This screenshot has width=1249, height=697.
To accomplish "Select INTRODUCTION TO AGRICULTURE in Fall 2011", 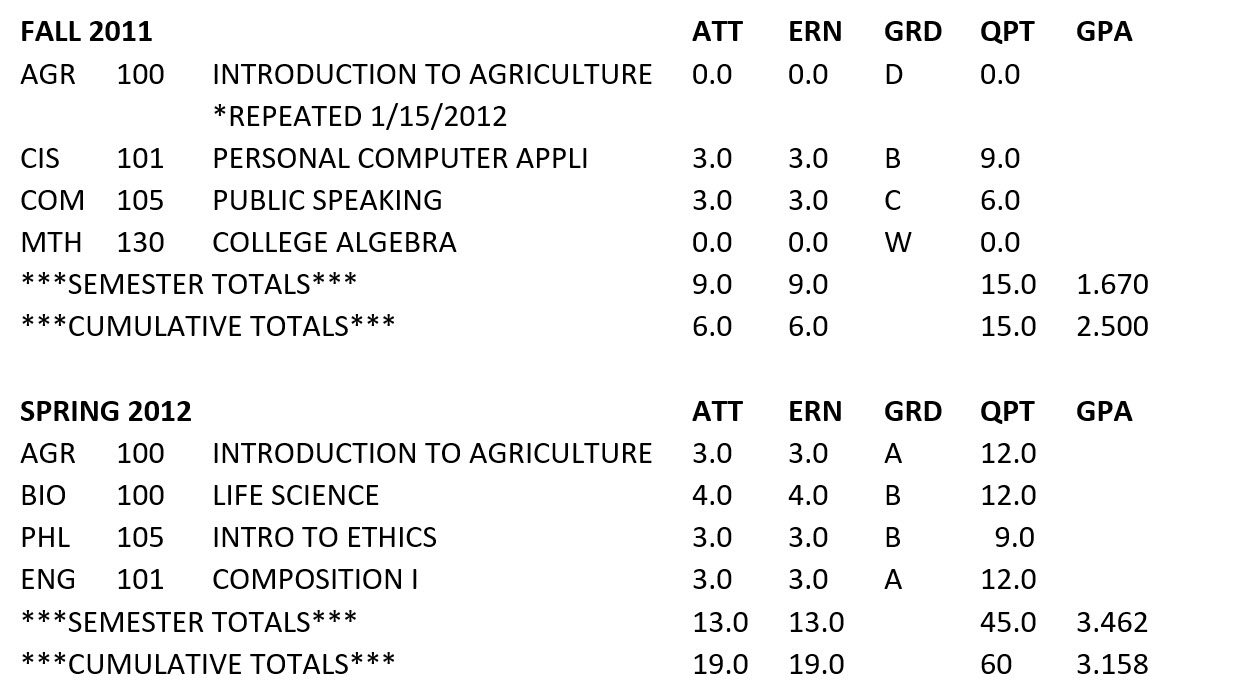I will pyautogui.click(x=432, y=74).
